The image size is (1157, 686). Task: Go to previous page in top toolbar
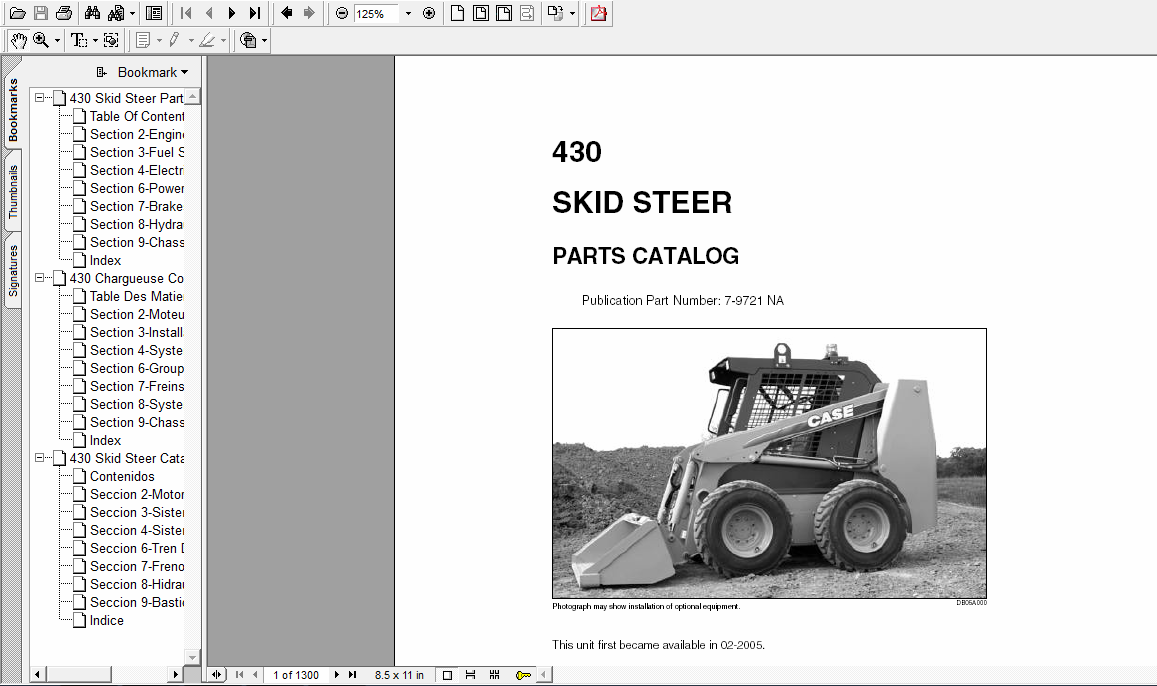point(209,13)
